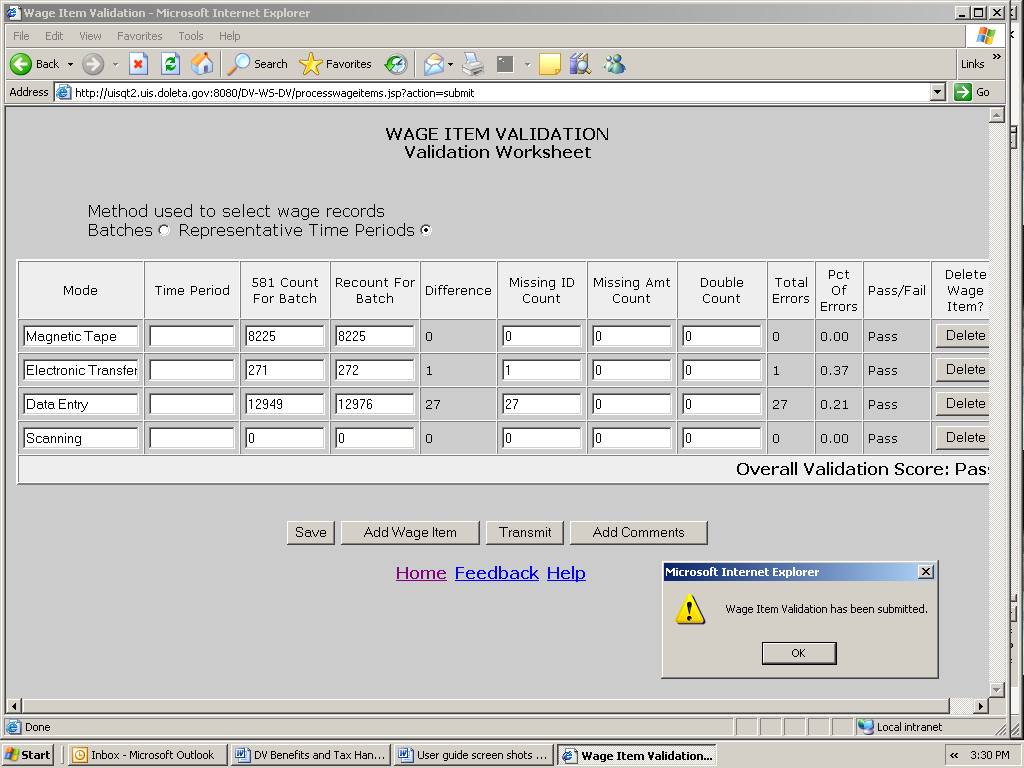Screen dimensions: 1024x768
Task: Open the Mail toolbar icon
Action: tap(433, 64)
